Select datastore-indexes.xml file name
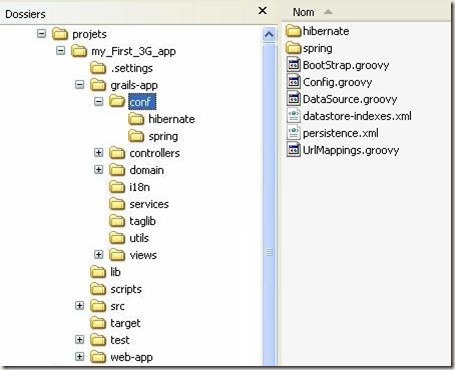 [357, 116]
